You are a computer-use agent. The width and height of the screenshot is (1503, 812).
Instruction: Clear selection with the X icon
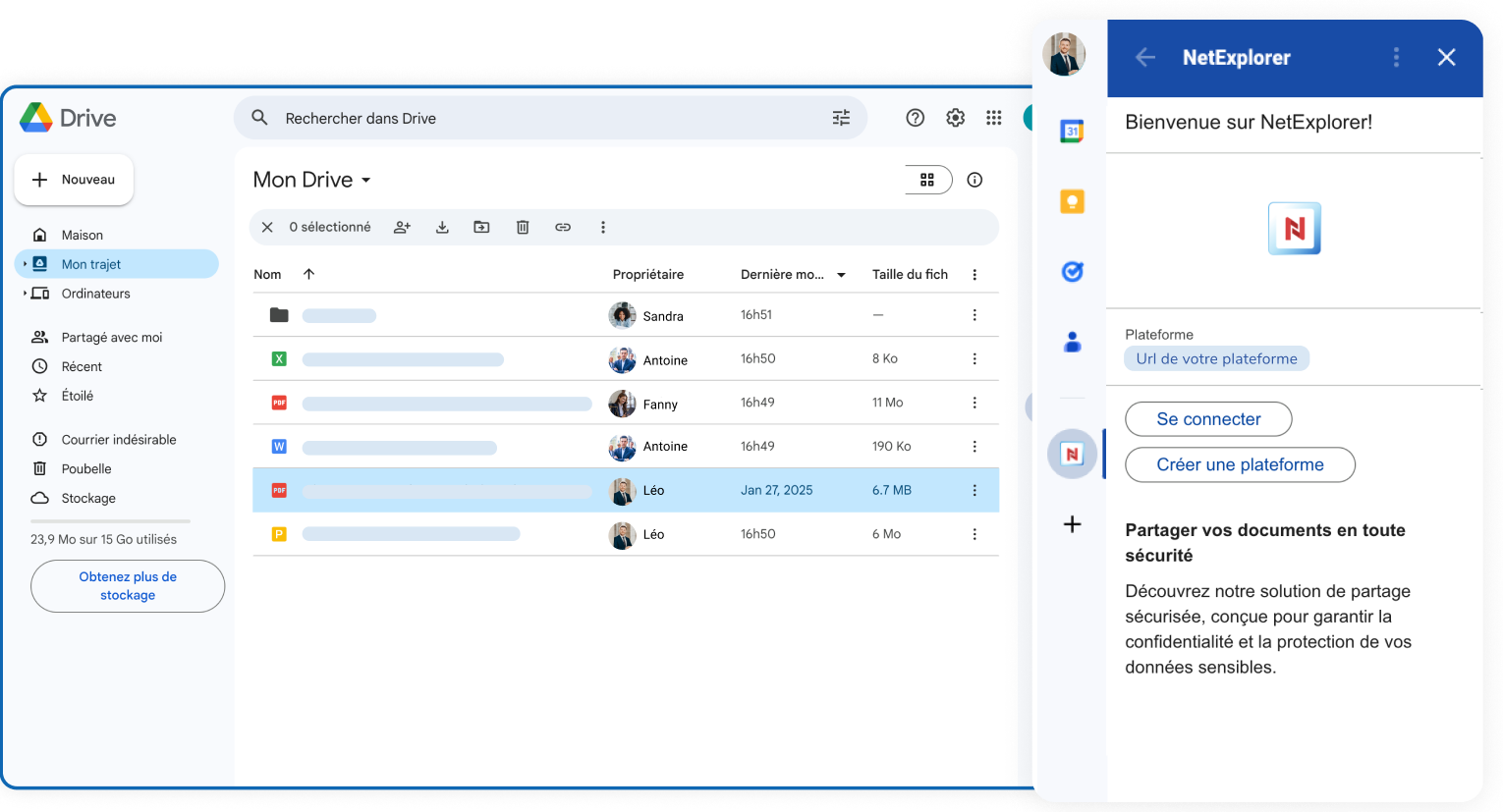tap(267, 228)
